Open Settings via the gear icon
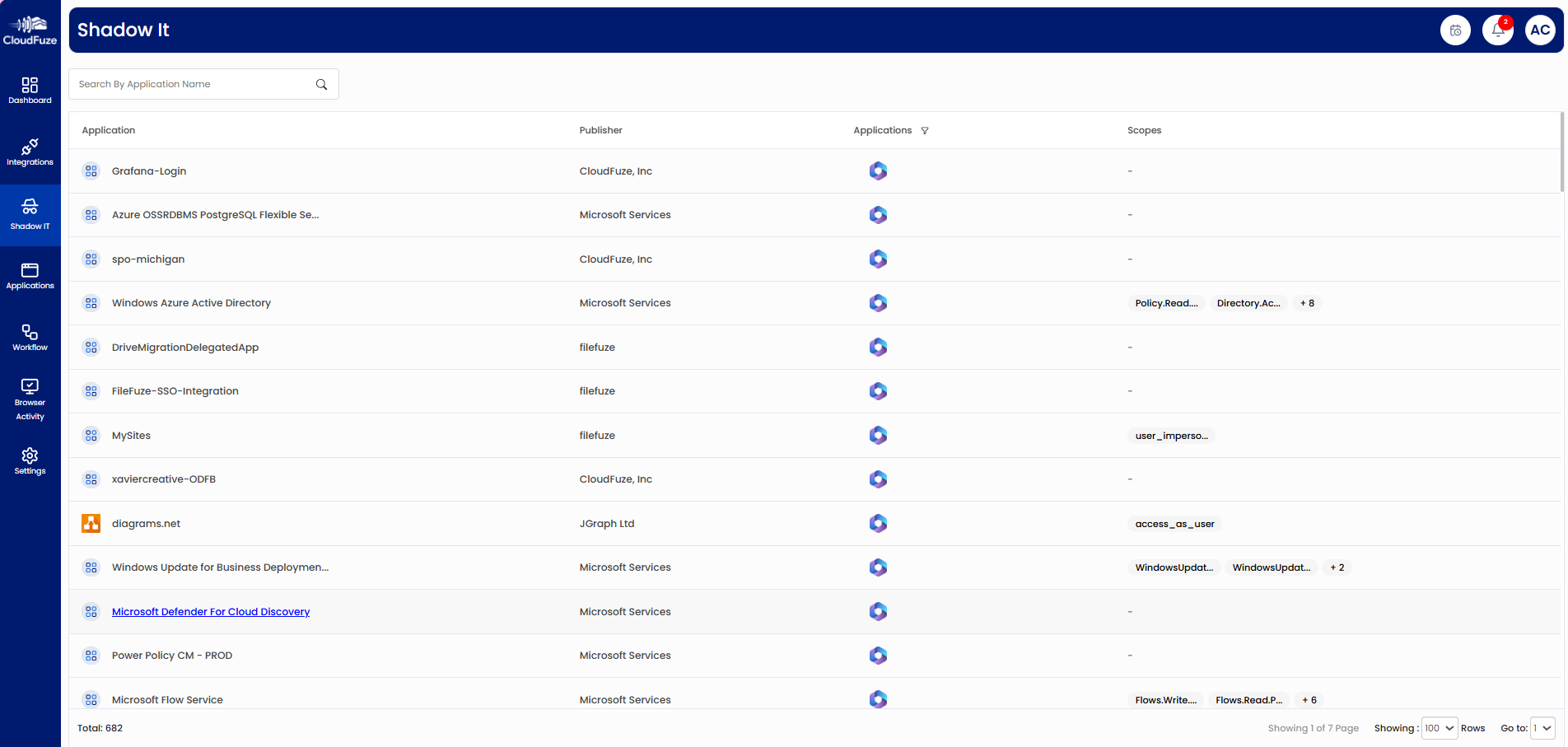 coord(30,460)
